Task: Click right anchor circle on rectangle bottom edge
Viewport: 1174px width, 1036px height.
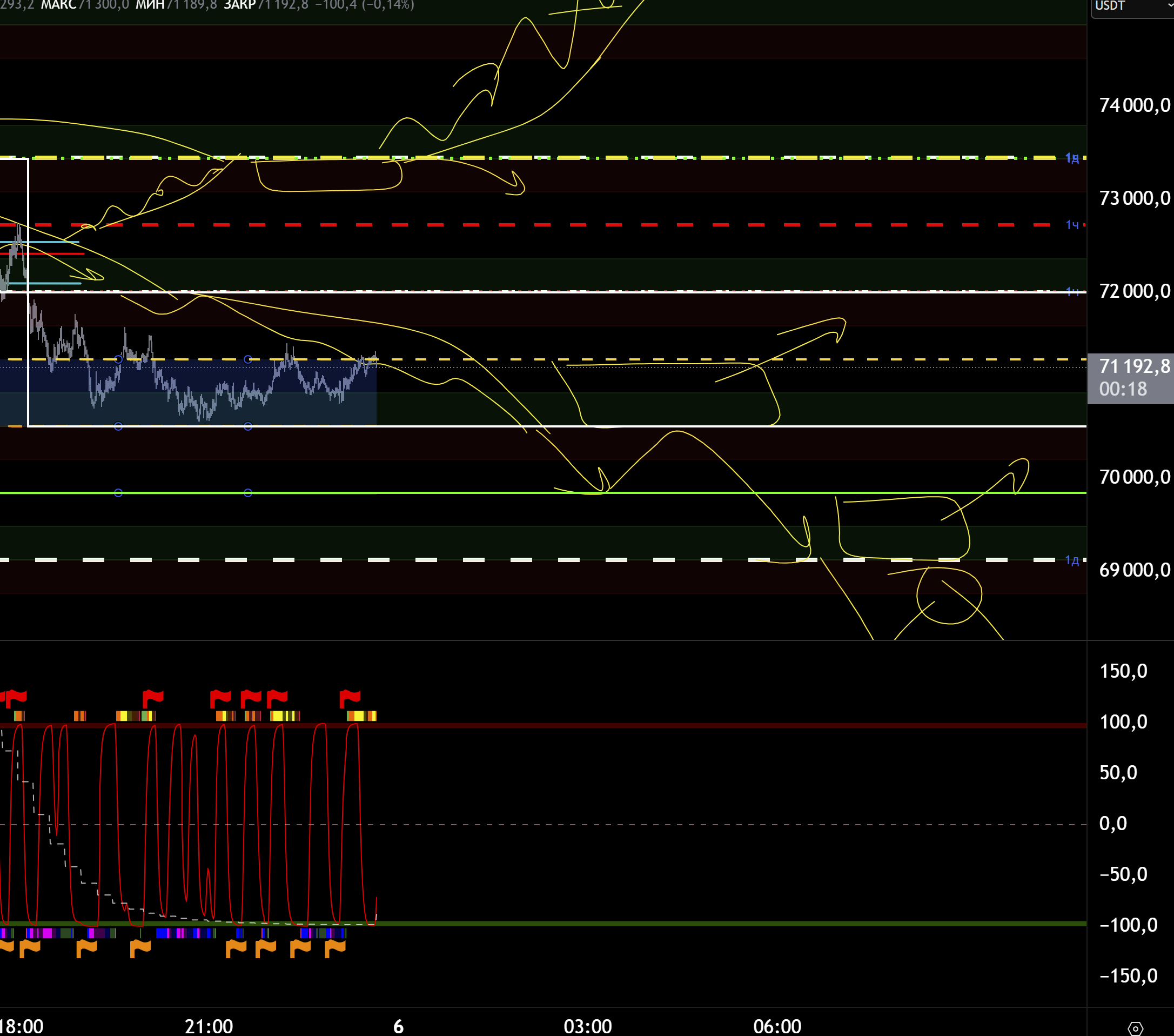Action: [247, 426]
